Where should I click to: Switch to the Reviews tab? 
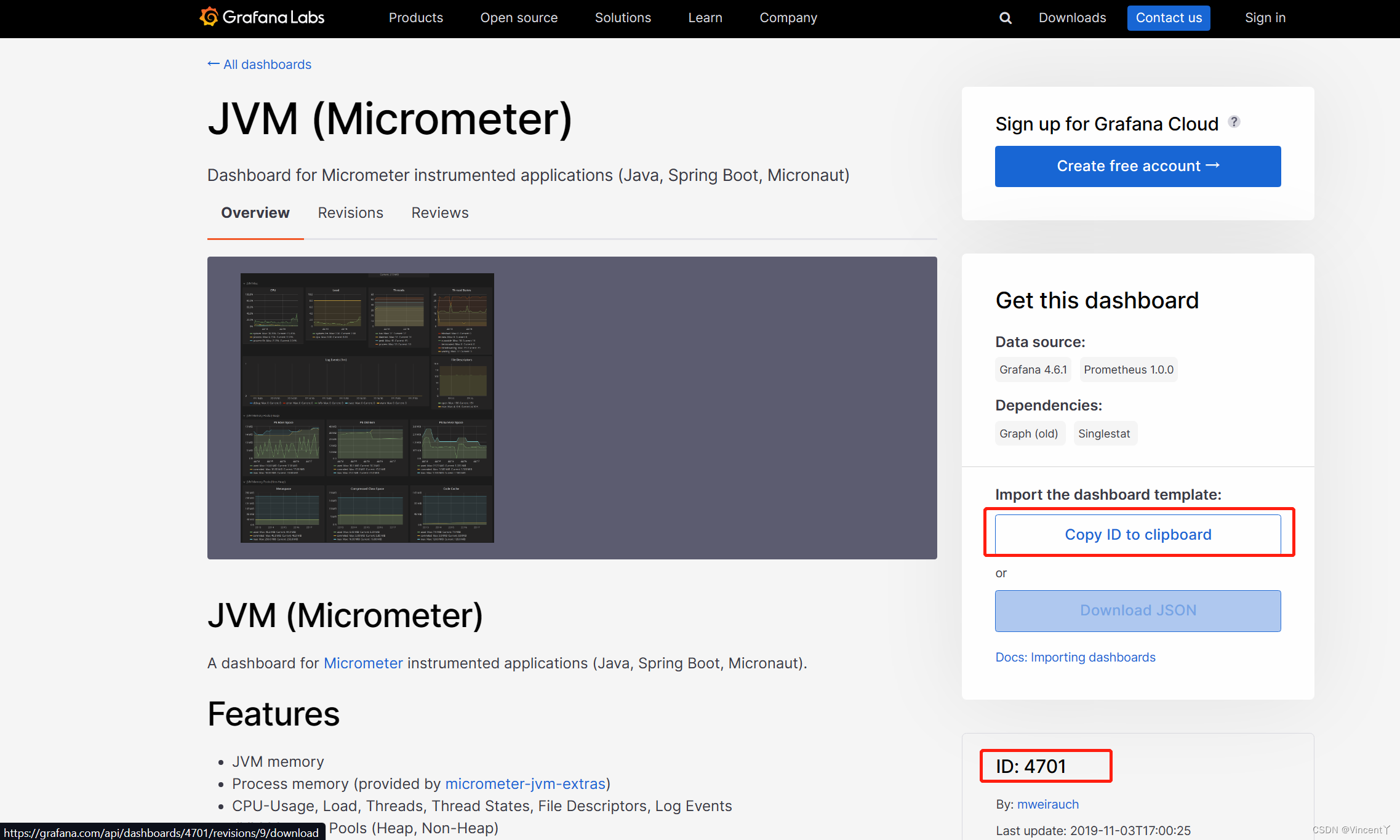(x=440, y=213)
